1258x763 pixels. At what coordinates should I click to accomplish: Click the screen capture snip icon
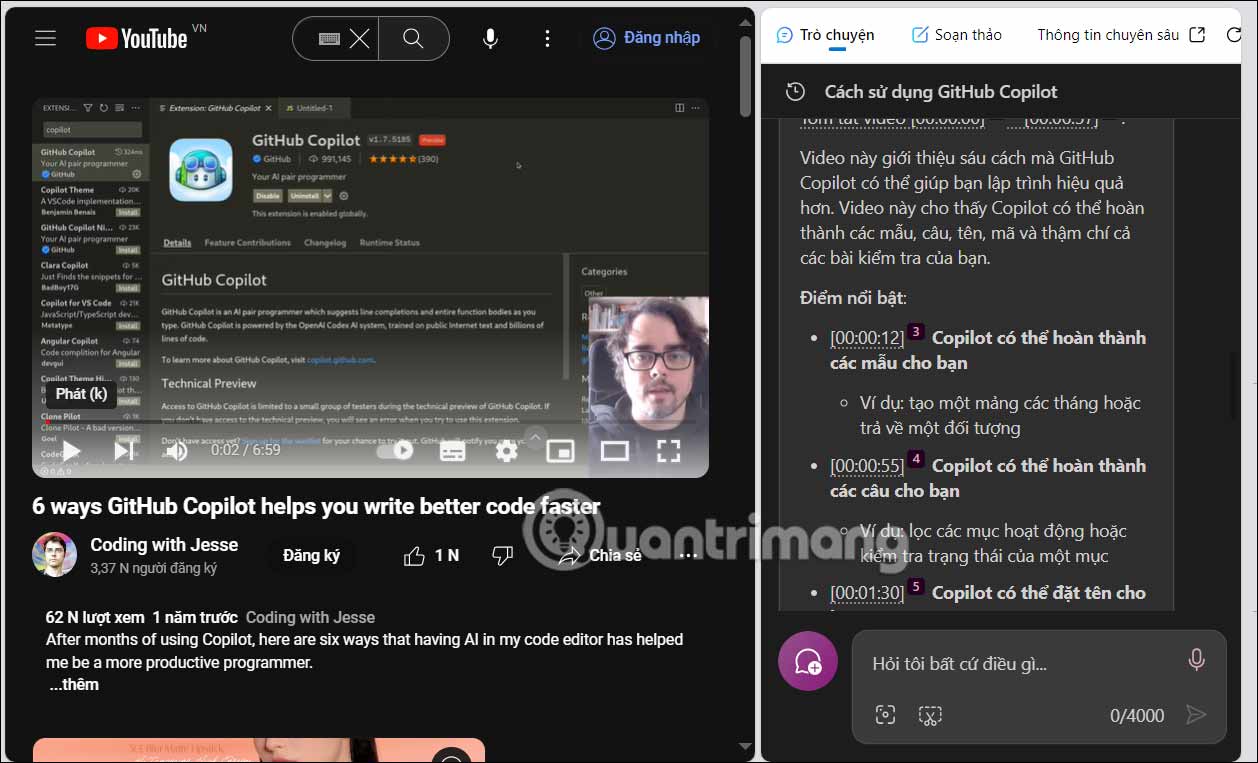(930, 715)
